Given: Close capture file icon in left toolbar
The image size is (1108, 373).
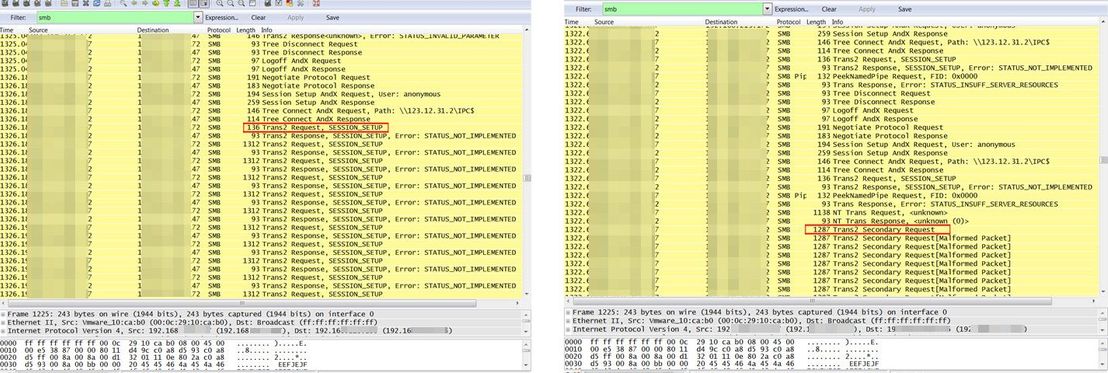Looking at the screenshot, I should point(86,3).
